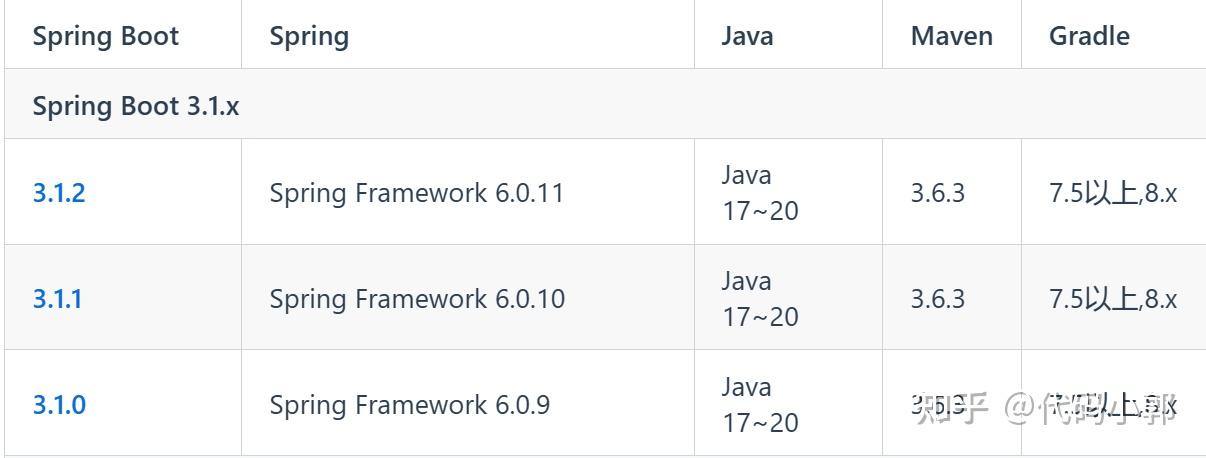
Task: Select the Gradle value in the 3.1.2 row
Action: tap(1112, 192)
